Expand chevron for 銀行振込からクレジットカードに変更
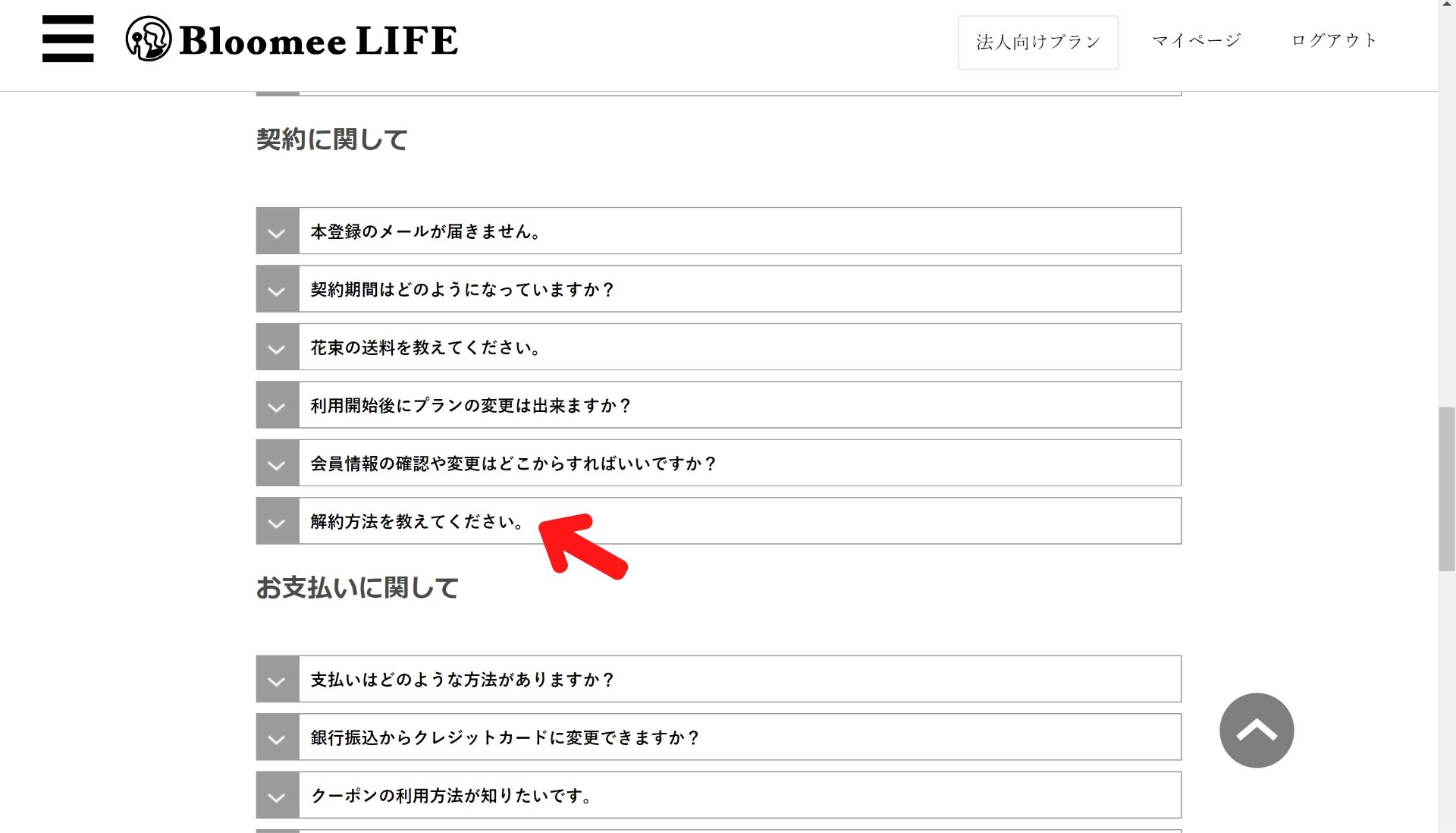Viewport: 1456px width, 833px height. 278,737
